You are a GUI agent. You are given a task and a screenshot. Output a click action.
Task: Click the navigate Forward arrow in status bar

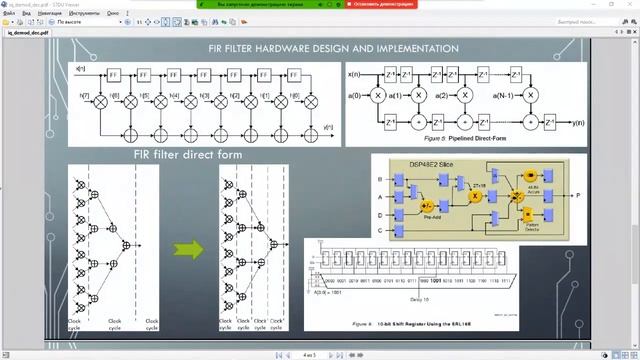click(361, 356)
